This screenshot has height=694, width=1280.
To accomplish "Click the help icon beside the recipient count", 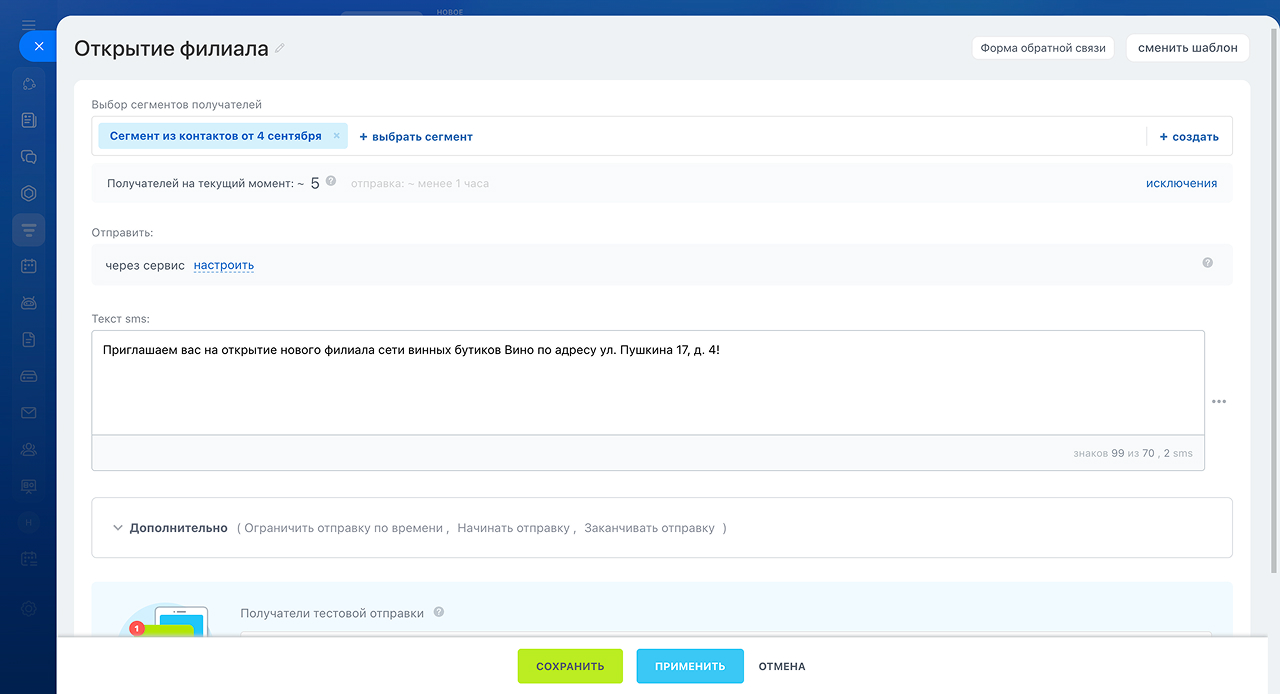I will pos(331,182).
